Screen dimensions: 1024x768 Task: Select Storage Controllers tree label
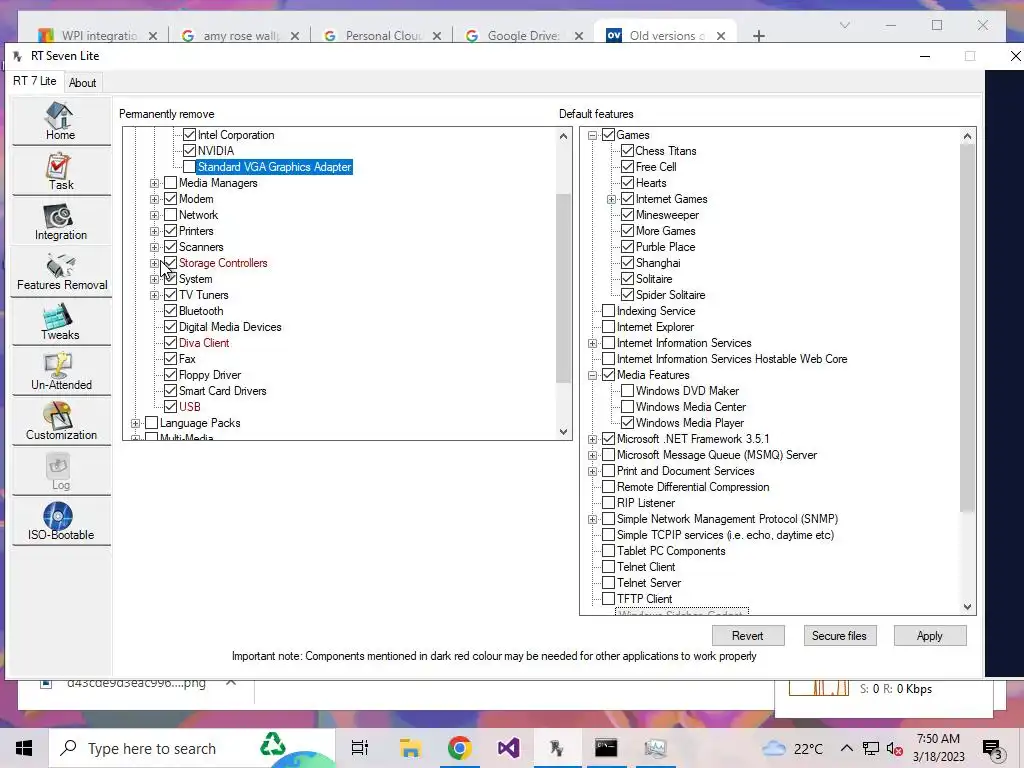(223, 263)
